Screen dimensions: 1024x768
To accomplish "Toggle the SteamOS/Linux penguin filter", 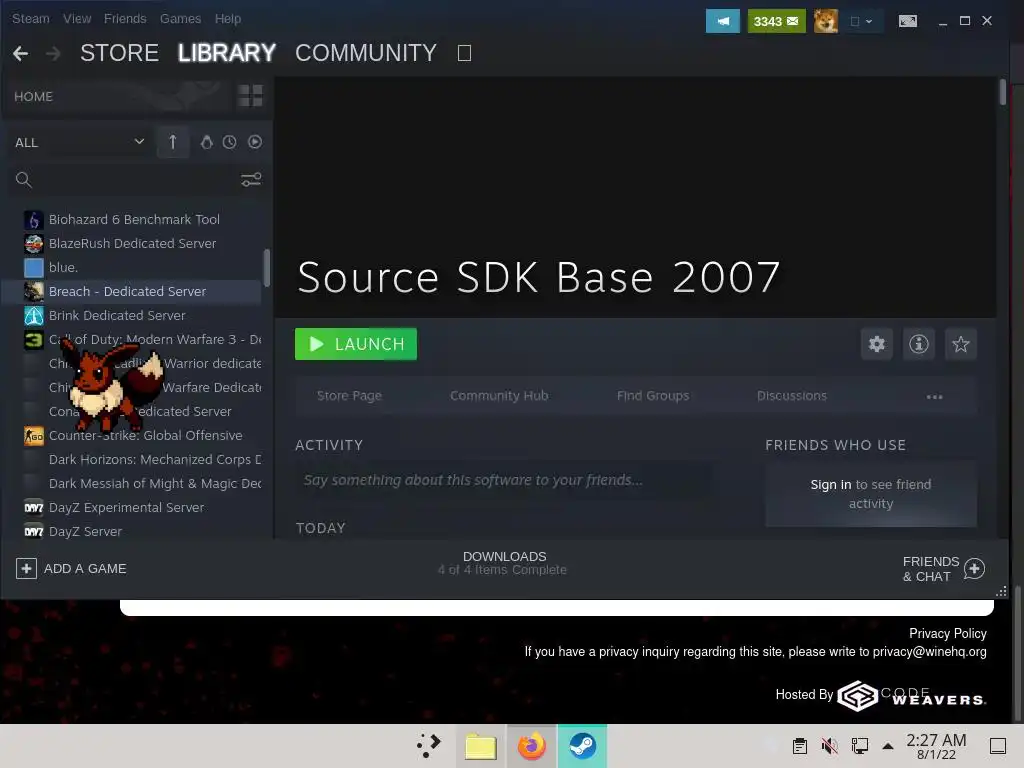I will [x=206, y=142].
